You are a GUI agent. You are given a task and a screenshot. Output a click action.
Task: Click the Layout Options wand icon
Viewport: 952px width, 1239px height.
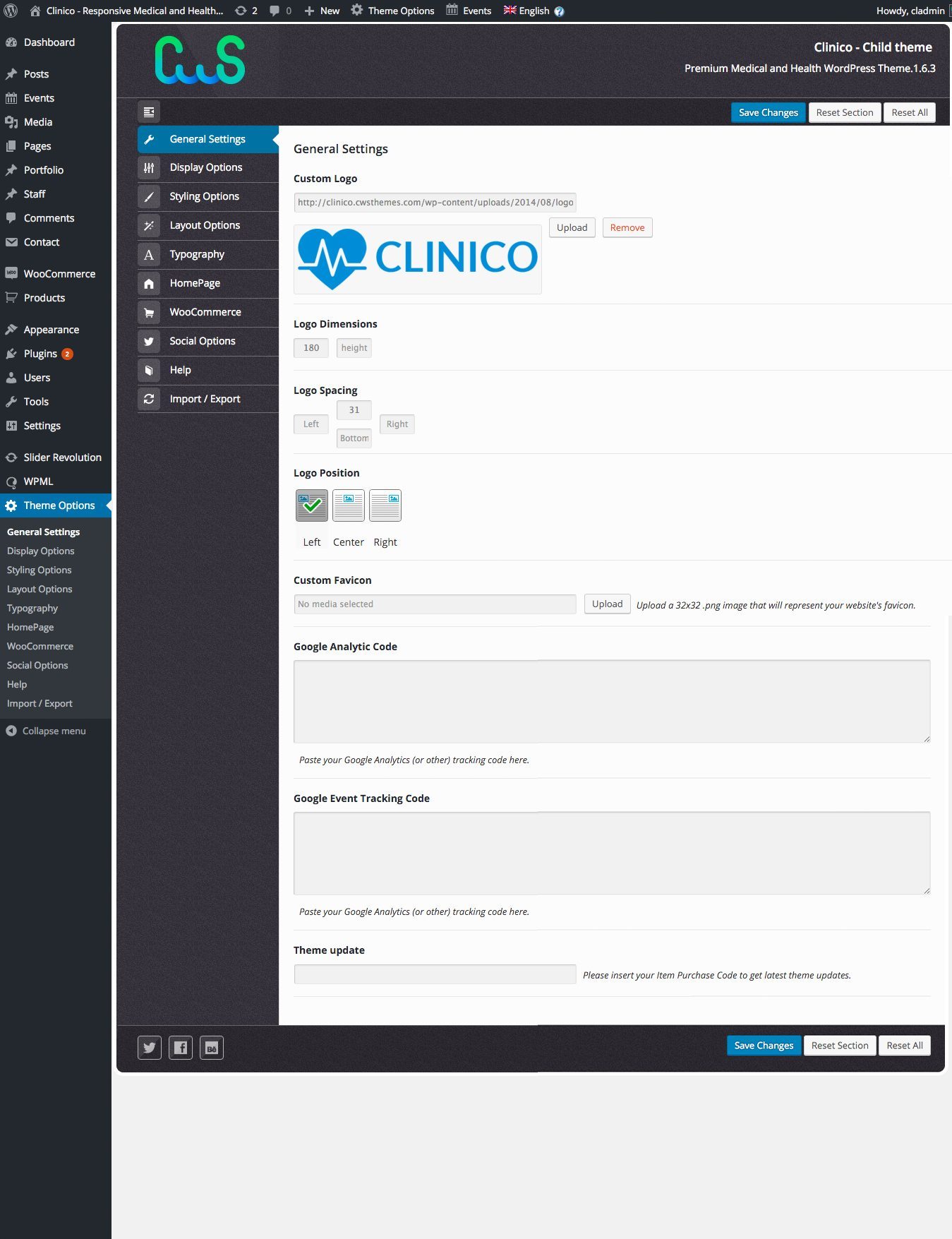point(149,225)
